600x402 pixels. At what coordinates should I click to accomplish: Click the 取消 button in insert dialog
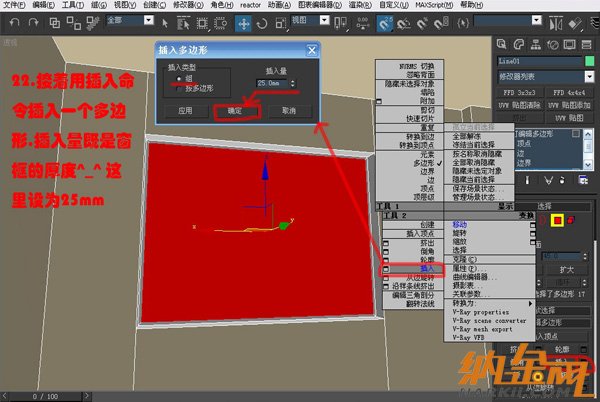(289, 111)
